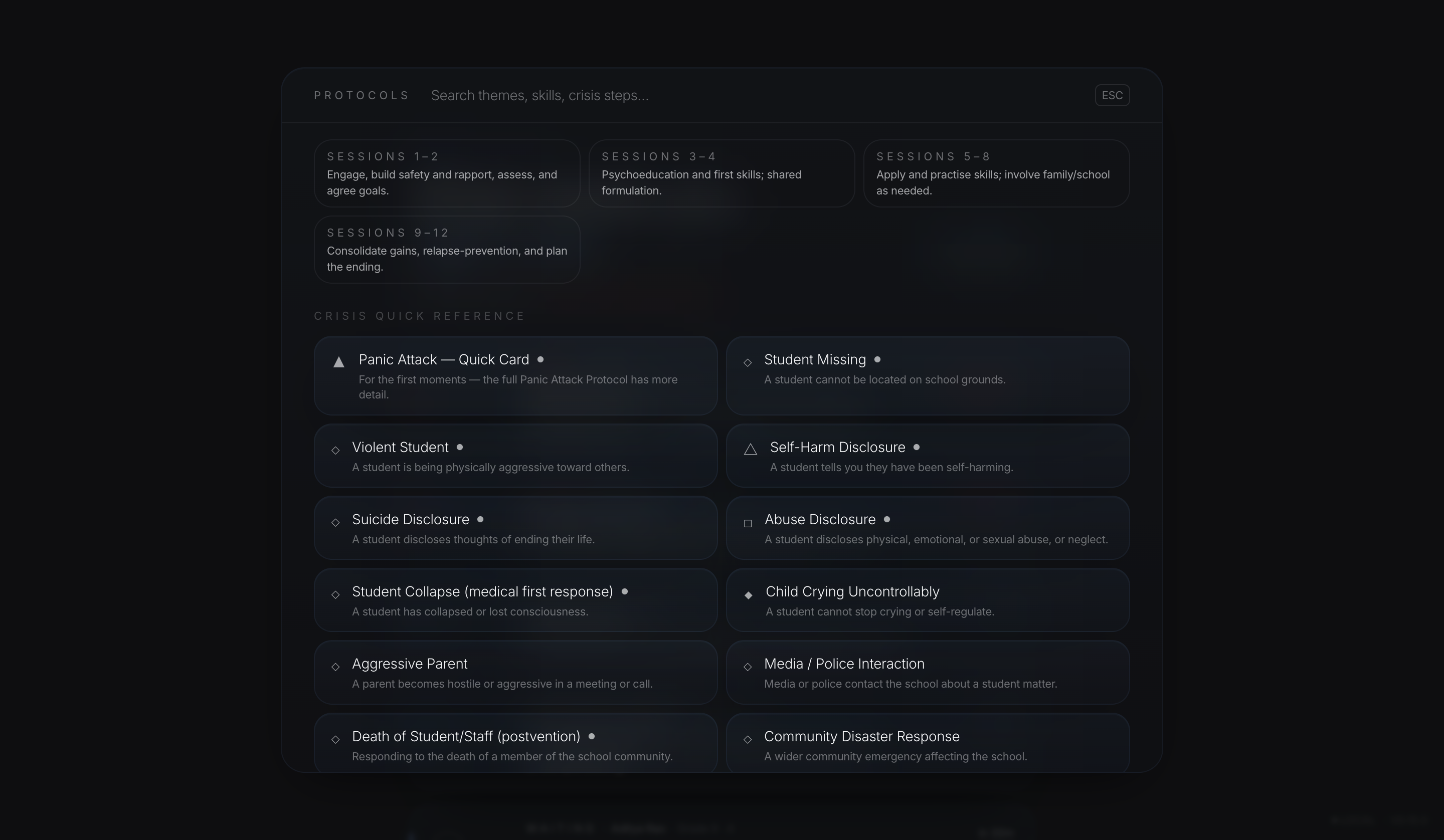
Task: Click the filled diamond icon beside Child Crying Uncontrollably
Action: coord(748,595)
